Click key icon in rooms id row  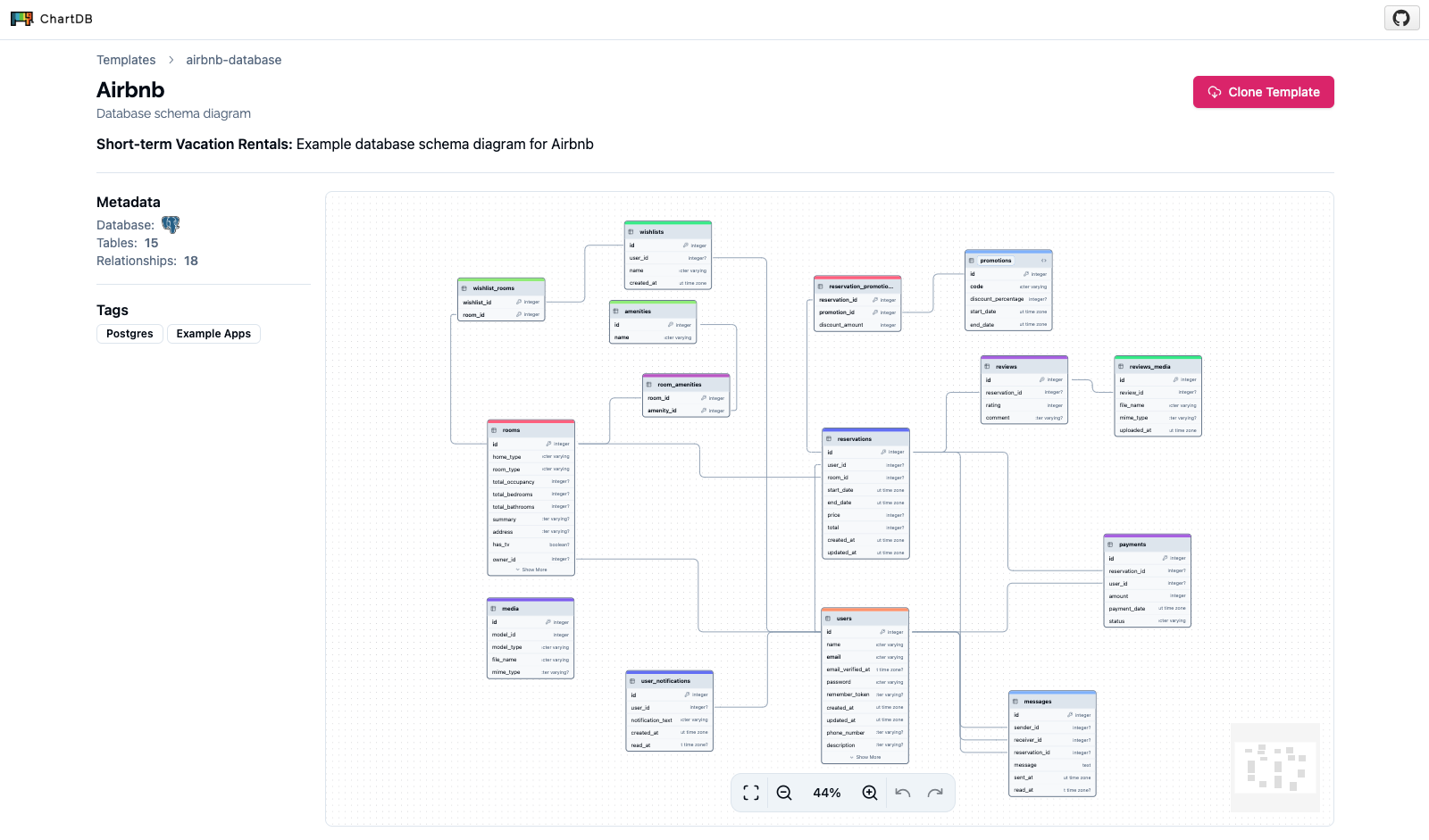(548, 444)
